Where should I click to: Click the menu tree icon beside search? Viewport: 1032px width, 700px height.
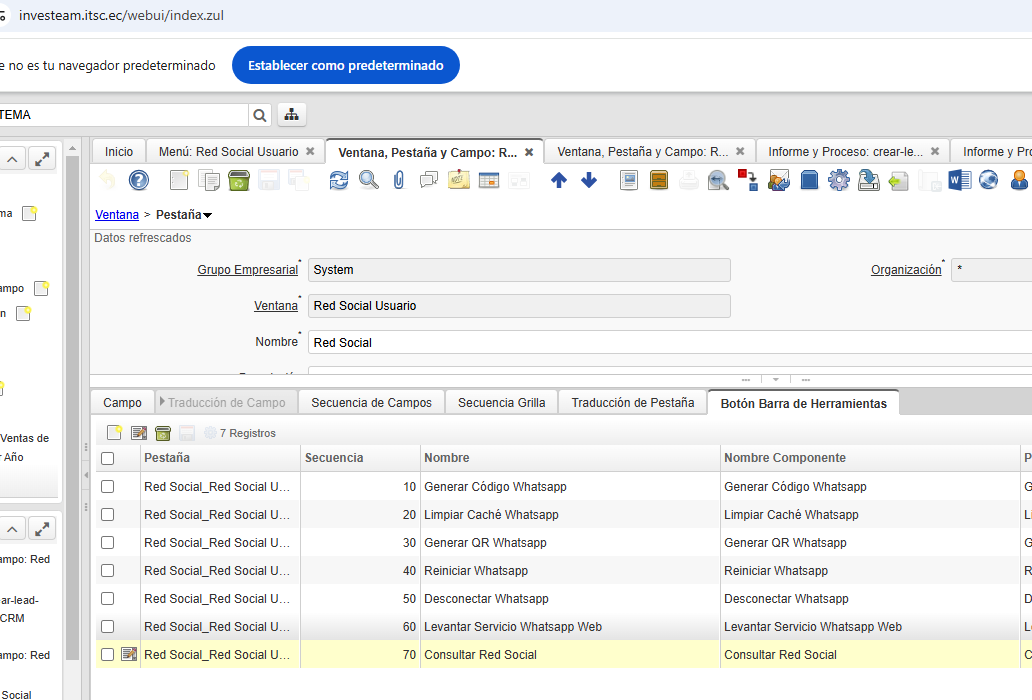(292, 115)
